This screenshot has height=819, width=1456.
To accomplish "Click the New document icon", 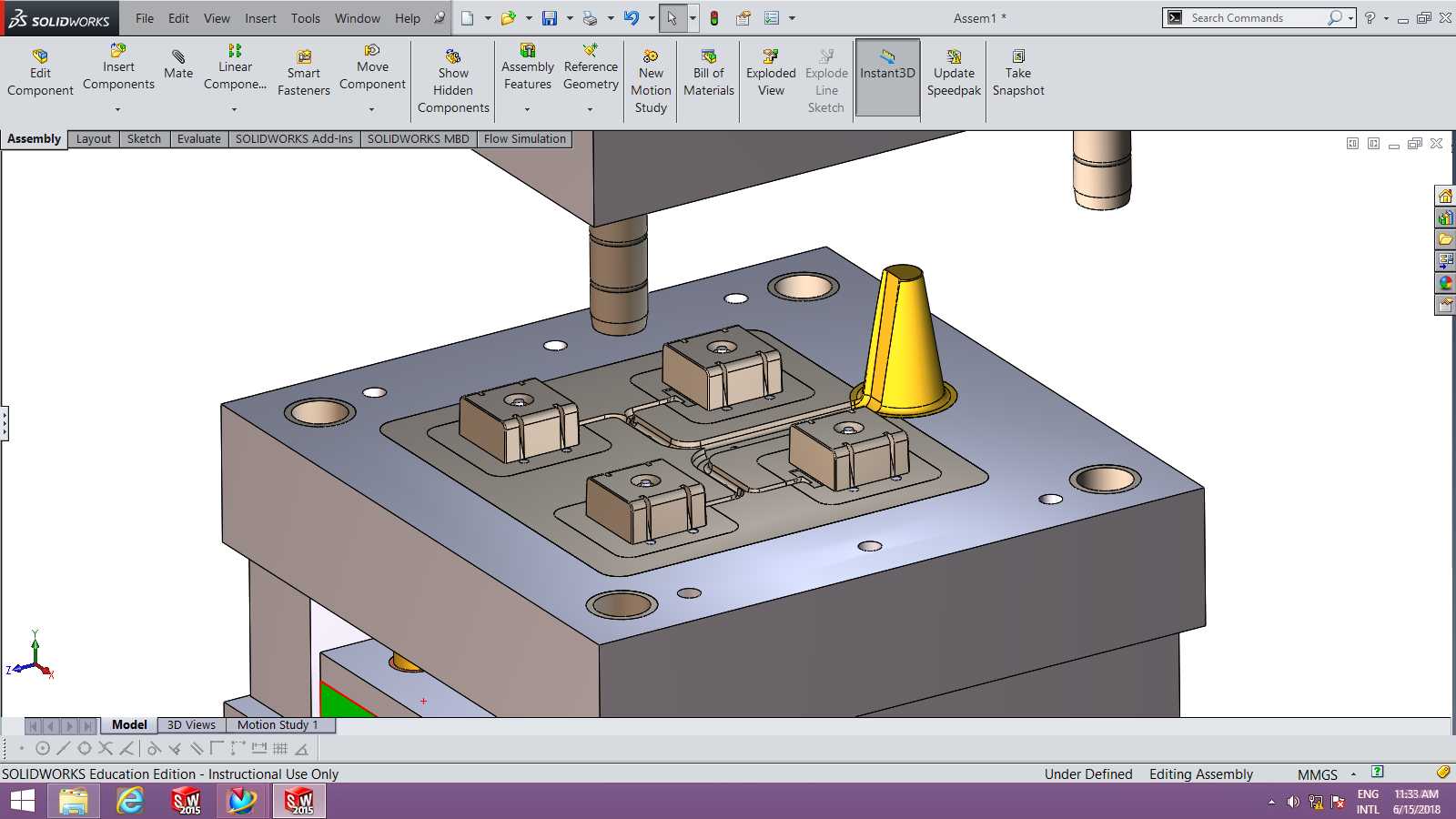I will [x=467, y=18].
